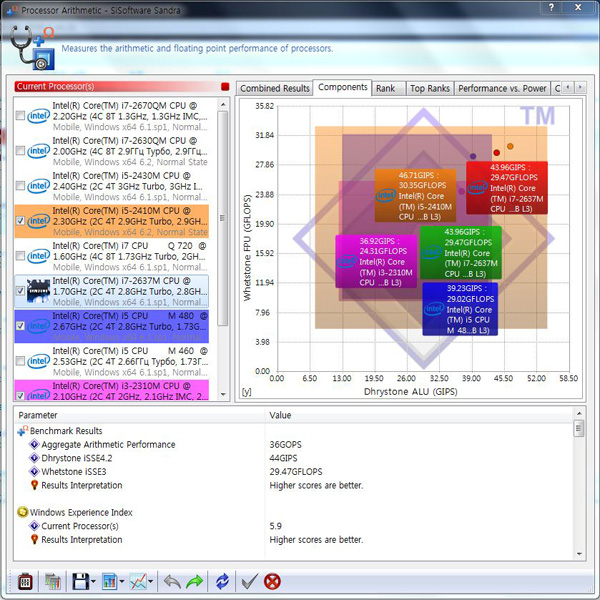Open the Performance vs. Power tab
The height and width of the screenshot is (600, 600).
502,88
